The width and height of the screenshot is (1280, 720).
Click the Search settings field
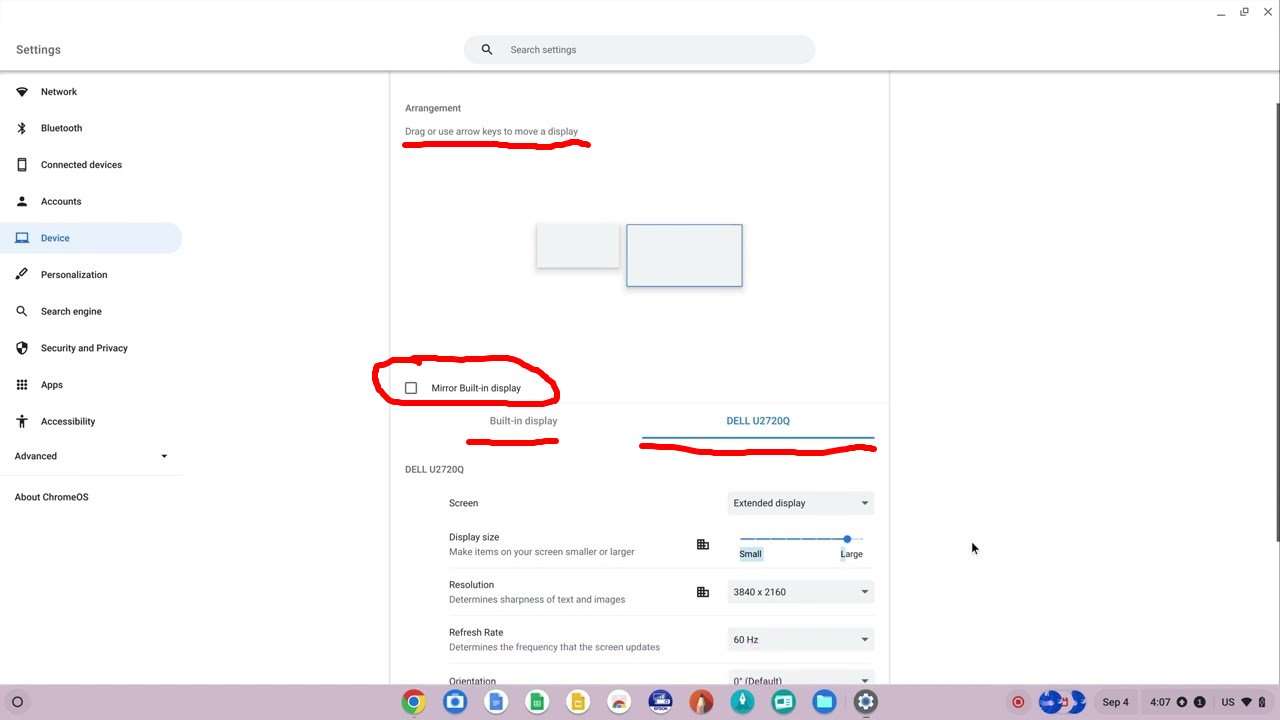pyautogui.click(x=640, y=50)
